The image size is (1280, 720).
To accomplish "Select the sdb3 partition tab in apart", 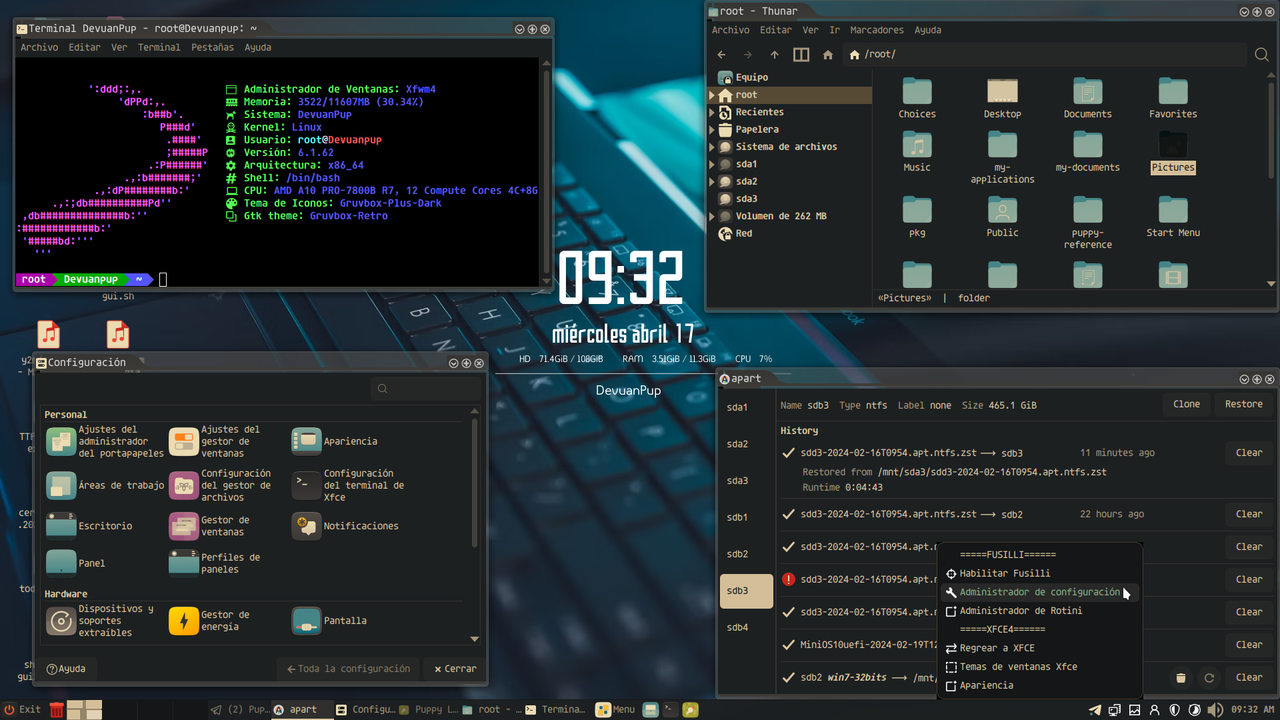I will pyautogui.click(x=746, y=591).
